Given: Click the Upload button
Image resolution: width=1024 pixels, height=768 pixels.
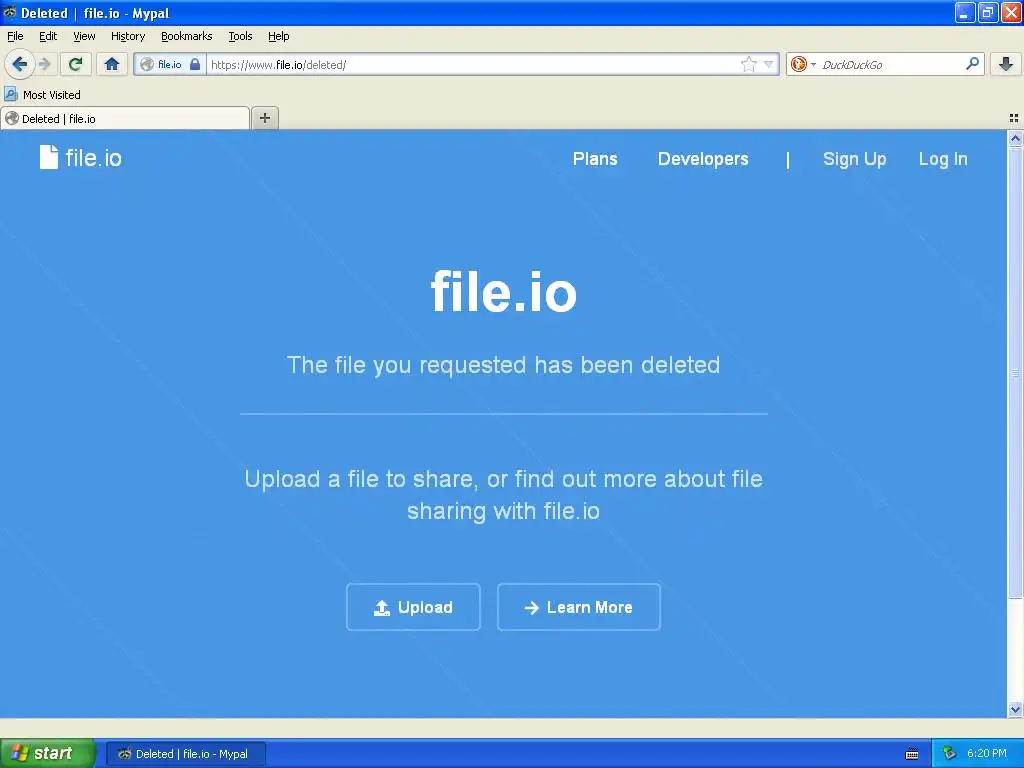Looking at the screenshot, I should (413, 607).
